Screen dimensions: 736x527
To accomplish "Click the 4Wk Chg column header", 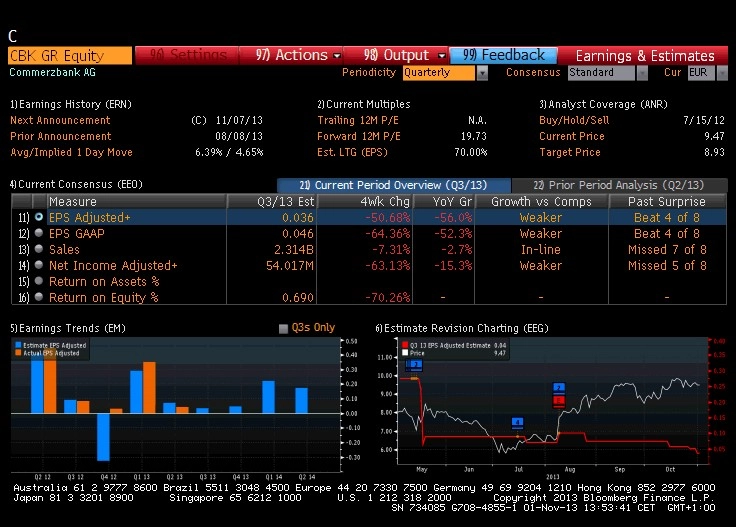I will 365,201.
